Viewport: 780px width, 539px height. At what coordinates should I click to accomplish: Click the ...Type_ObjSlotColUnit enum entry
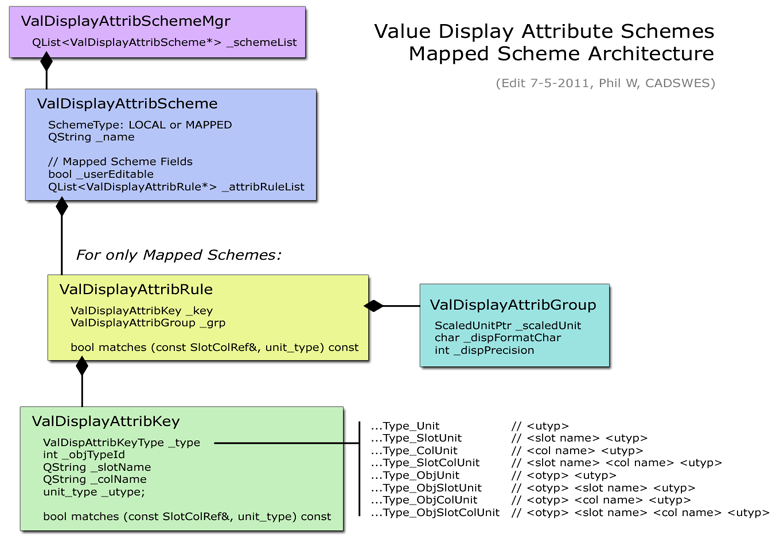[x=435, y=513]
